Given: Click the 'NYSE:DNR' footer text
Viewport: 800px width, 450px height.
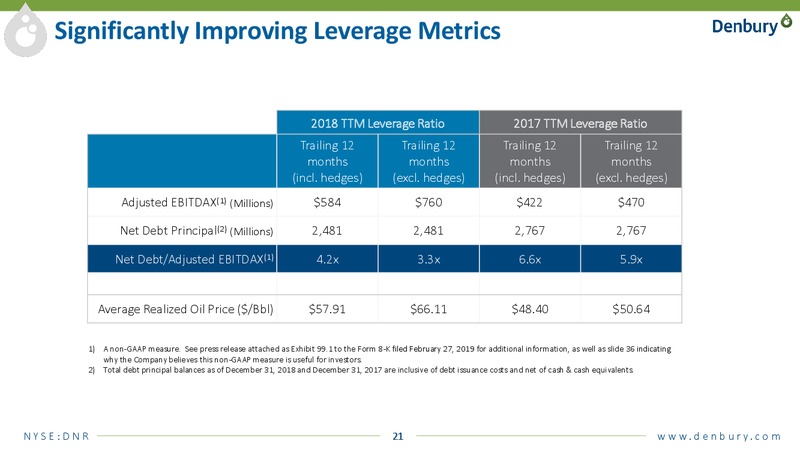Looking at the screenshot, I should (x=56, y=436).
